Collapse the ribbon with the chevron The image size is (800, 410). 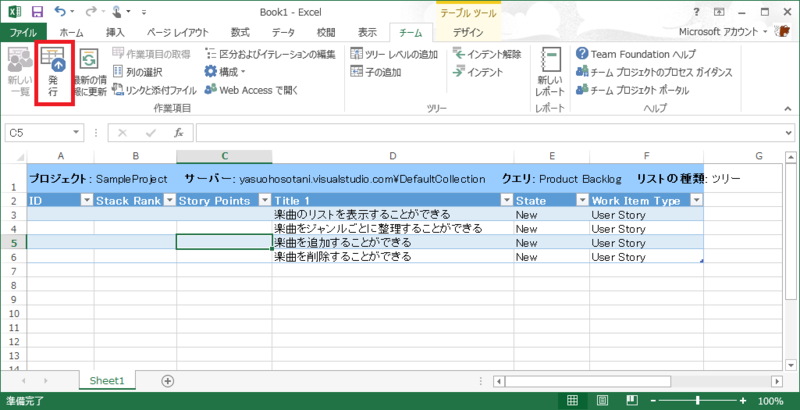point(787,108)
